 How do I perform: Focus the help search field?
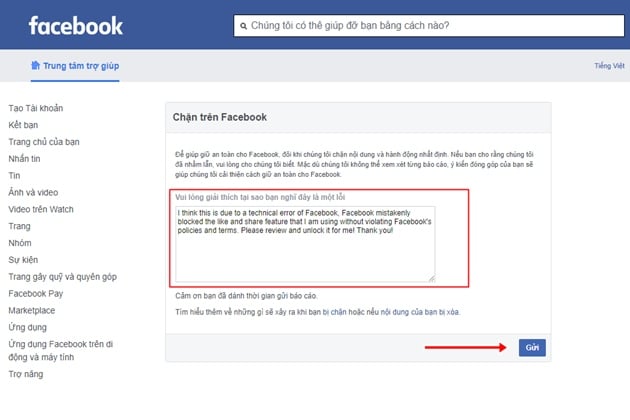point(429,26)
